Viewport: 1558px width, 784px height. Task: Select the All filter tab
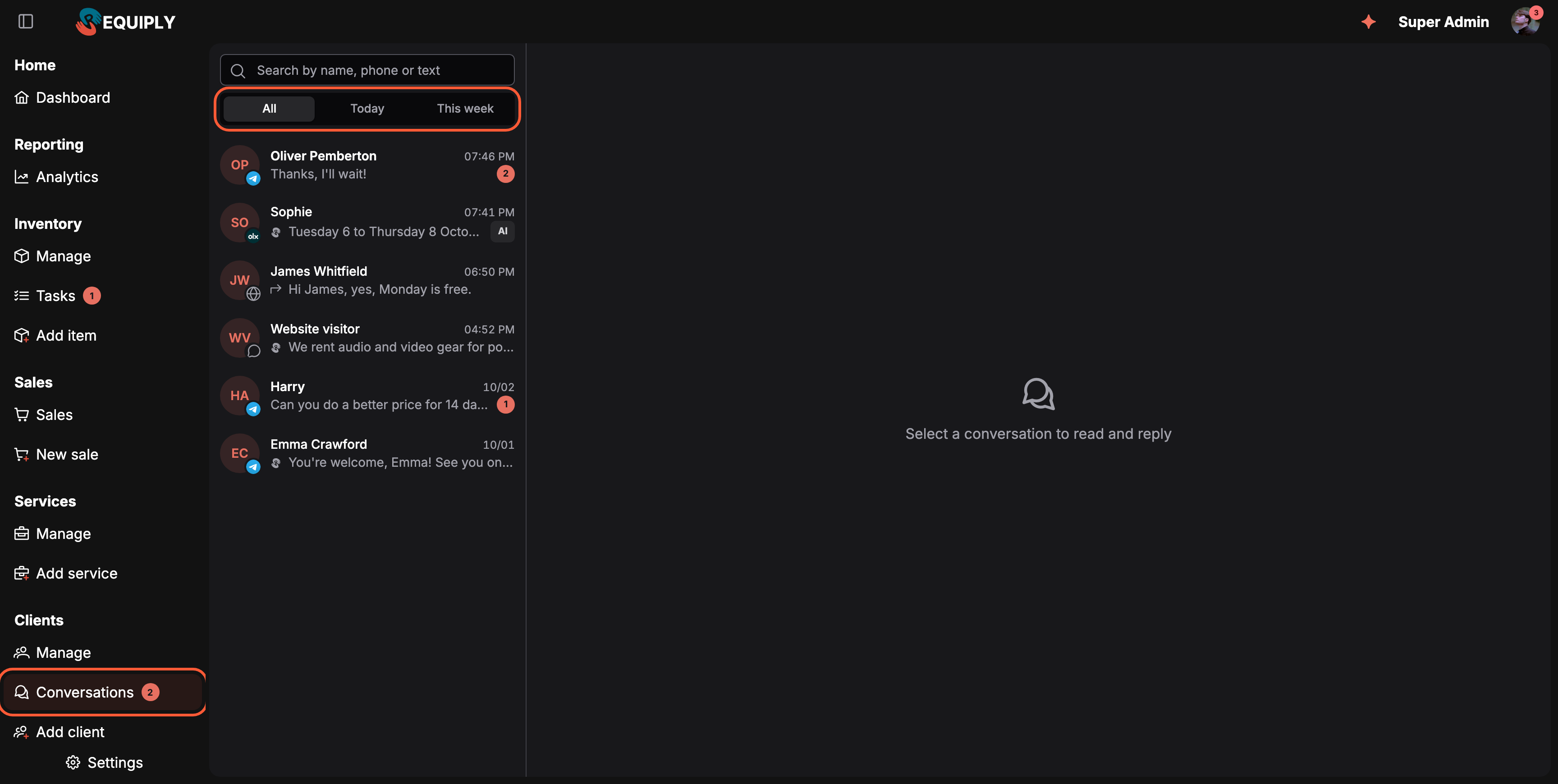269,109
